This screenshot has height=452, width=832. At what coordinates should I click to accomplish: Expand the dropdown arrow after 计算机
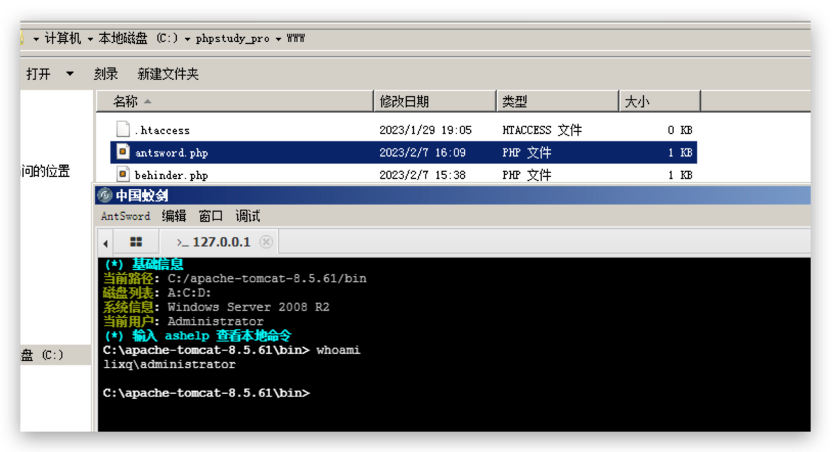click(x=90, y=39)
